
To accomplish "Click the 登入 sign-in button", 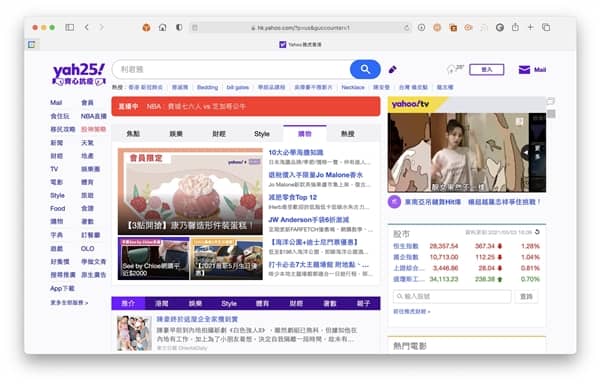I will coord(486,69).
